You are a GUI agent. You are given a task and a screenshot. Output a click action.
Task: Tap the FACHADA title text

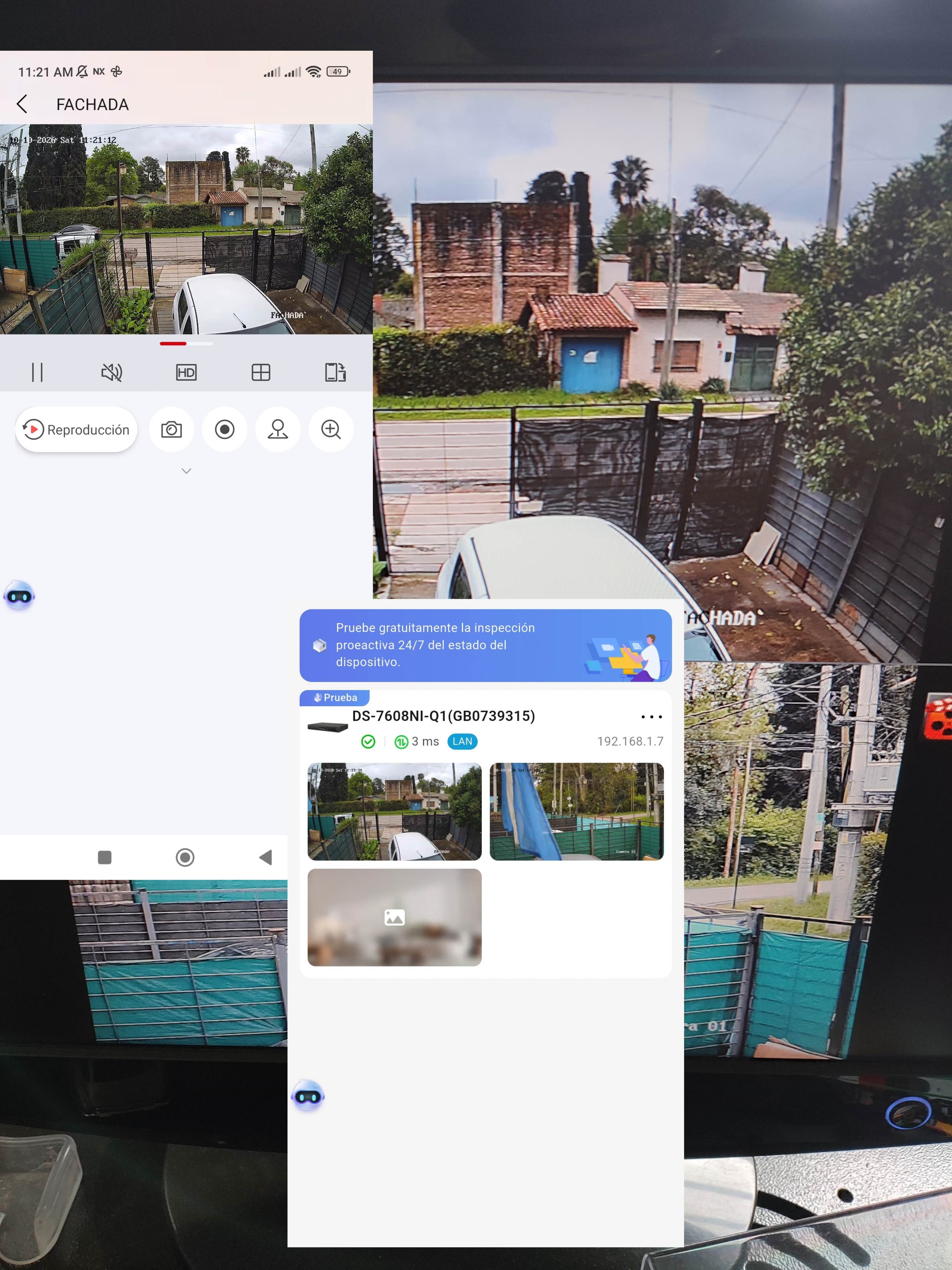pyautogui.click(x=92, y=104)
